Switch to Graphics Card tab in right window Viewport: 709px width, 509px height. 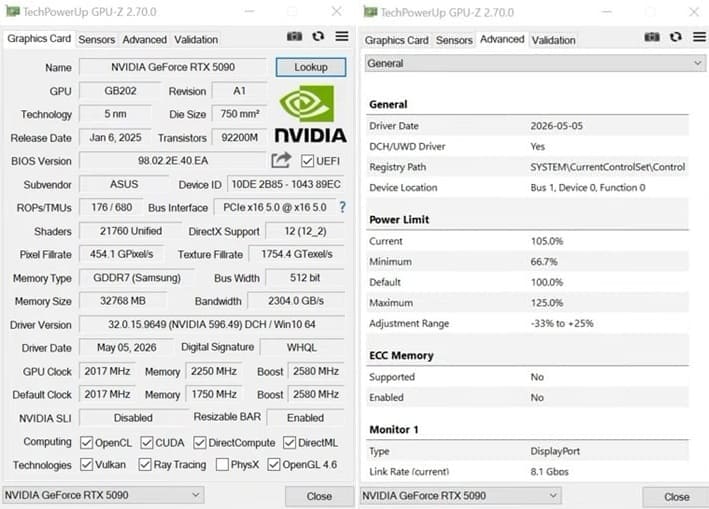click(x=397, y=40)
